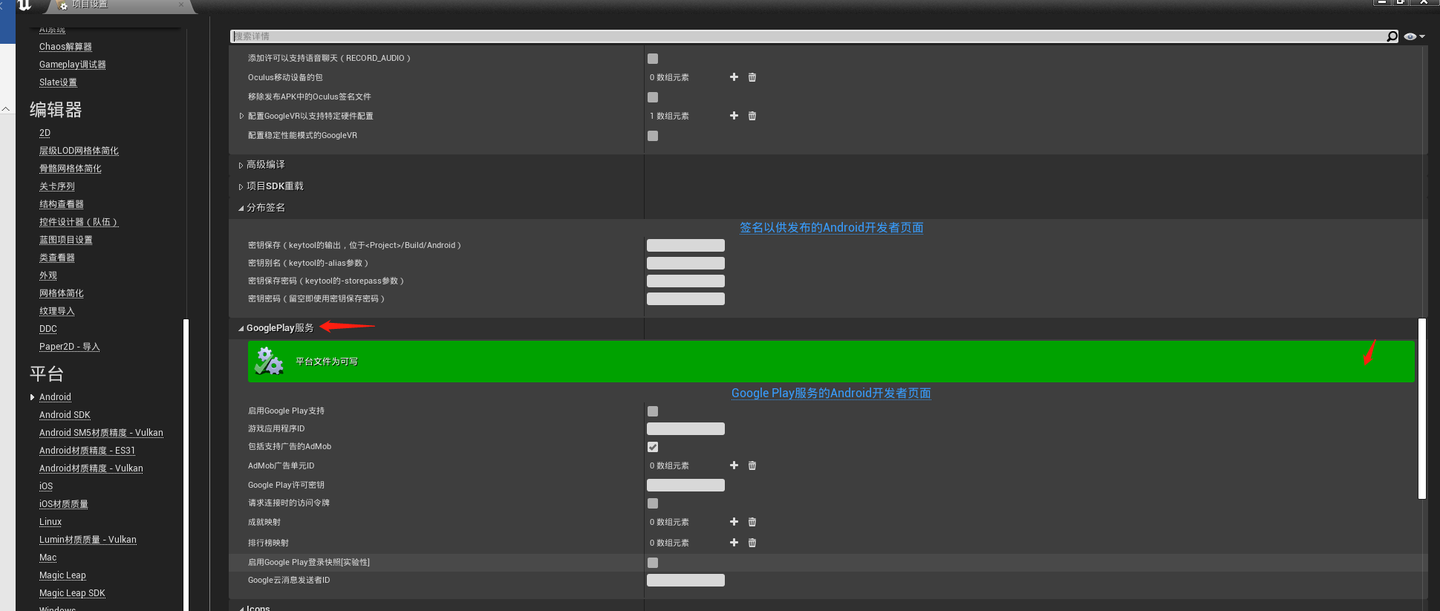
Task: Open 控件设计器（队伍） settings
Action: coord(79,222)
